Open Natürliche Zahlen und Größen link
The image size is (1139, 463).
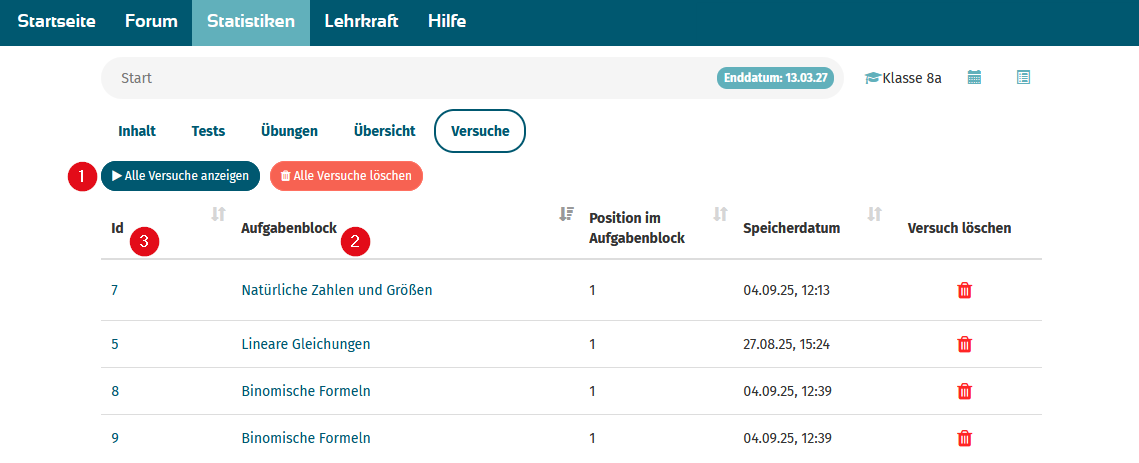coord(336,290)
